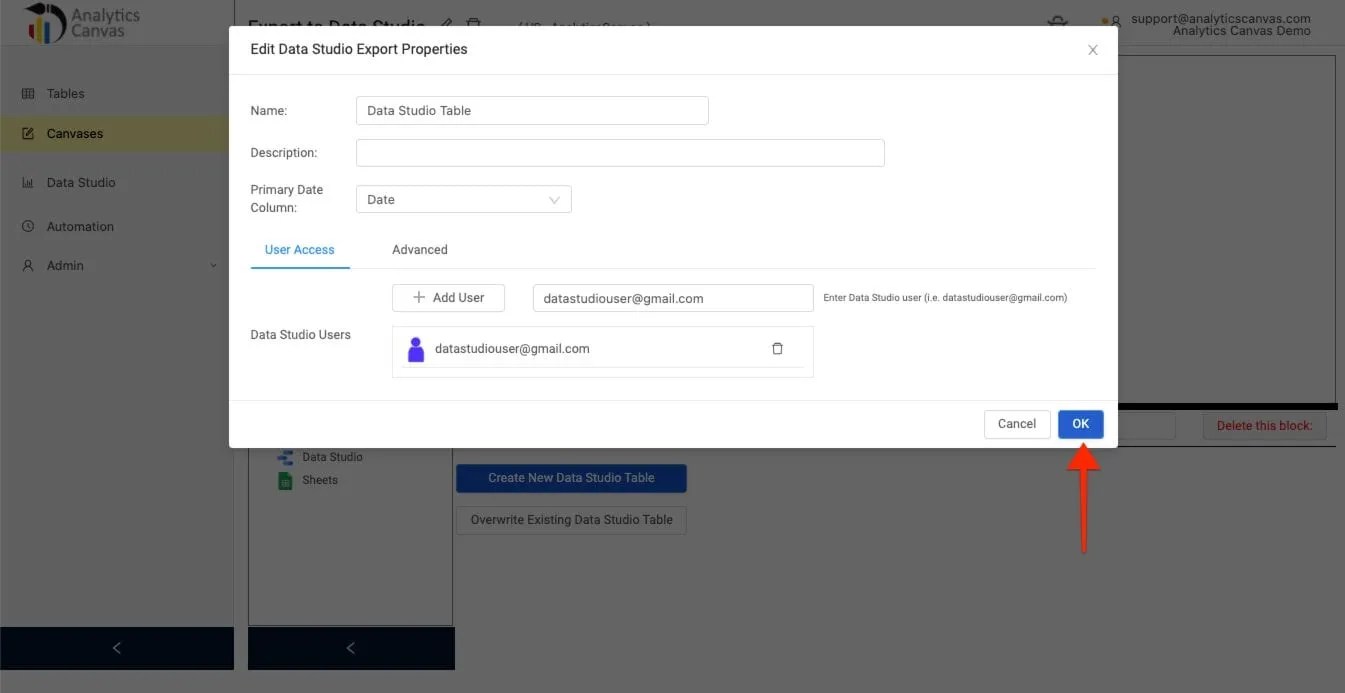Click the green Sheets icon
This screenshot has height=693, width=1345.
point(285,480)
